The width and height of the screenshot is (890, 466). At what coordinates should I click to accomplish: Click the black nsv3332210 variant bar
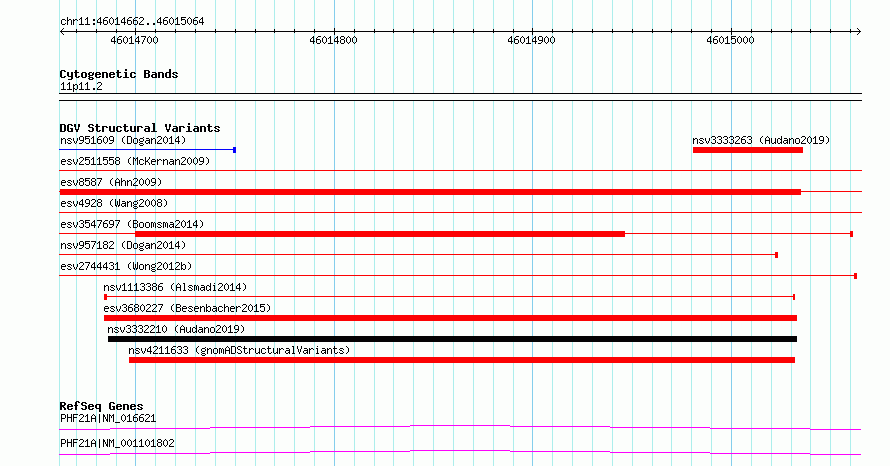click(452, 339)
